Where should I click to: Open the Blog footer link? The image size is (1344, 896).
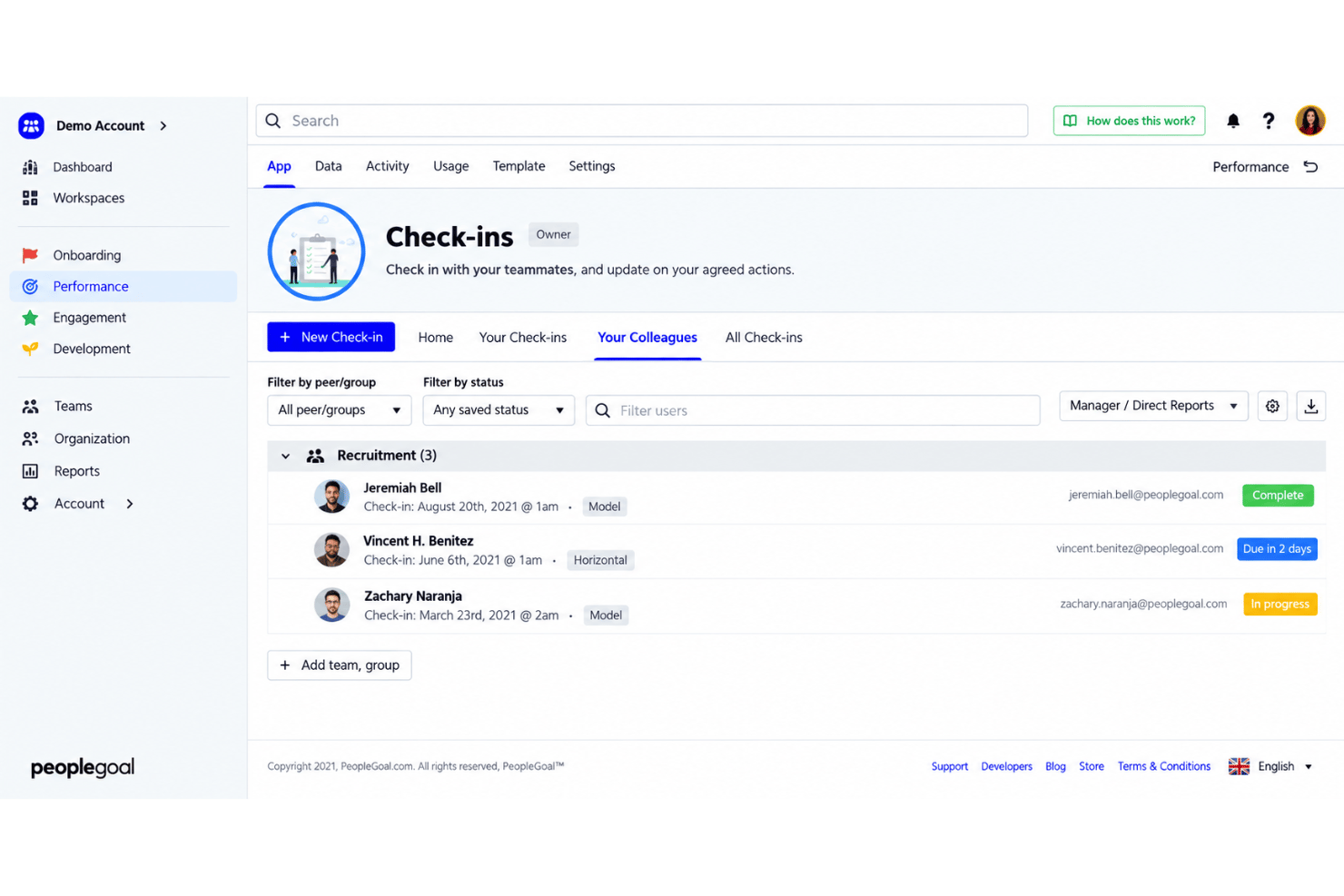click(x=1055, y=767)
